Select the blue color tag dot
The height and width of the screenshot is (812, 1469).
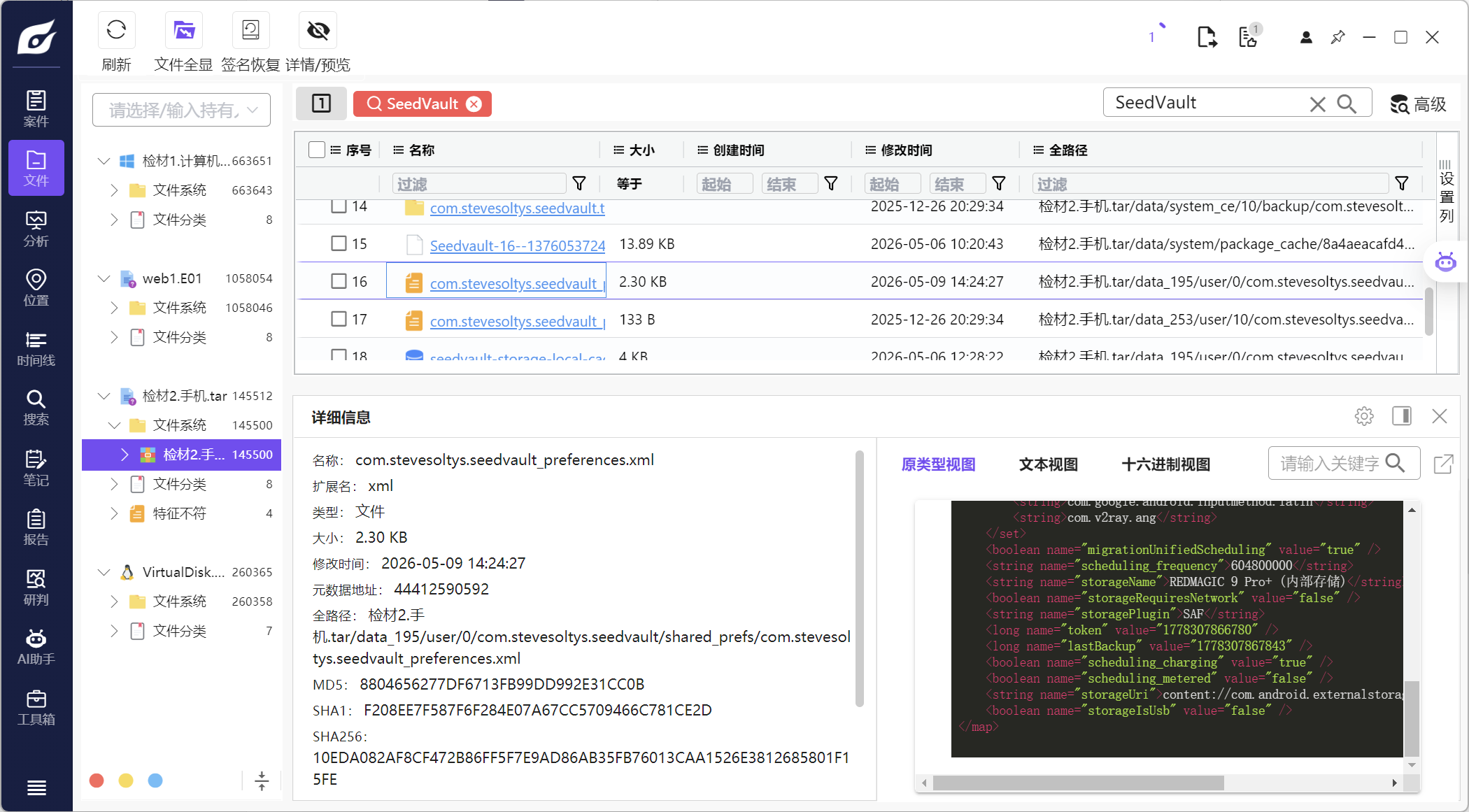pos(155,781)
